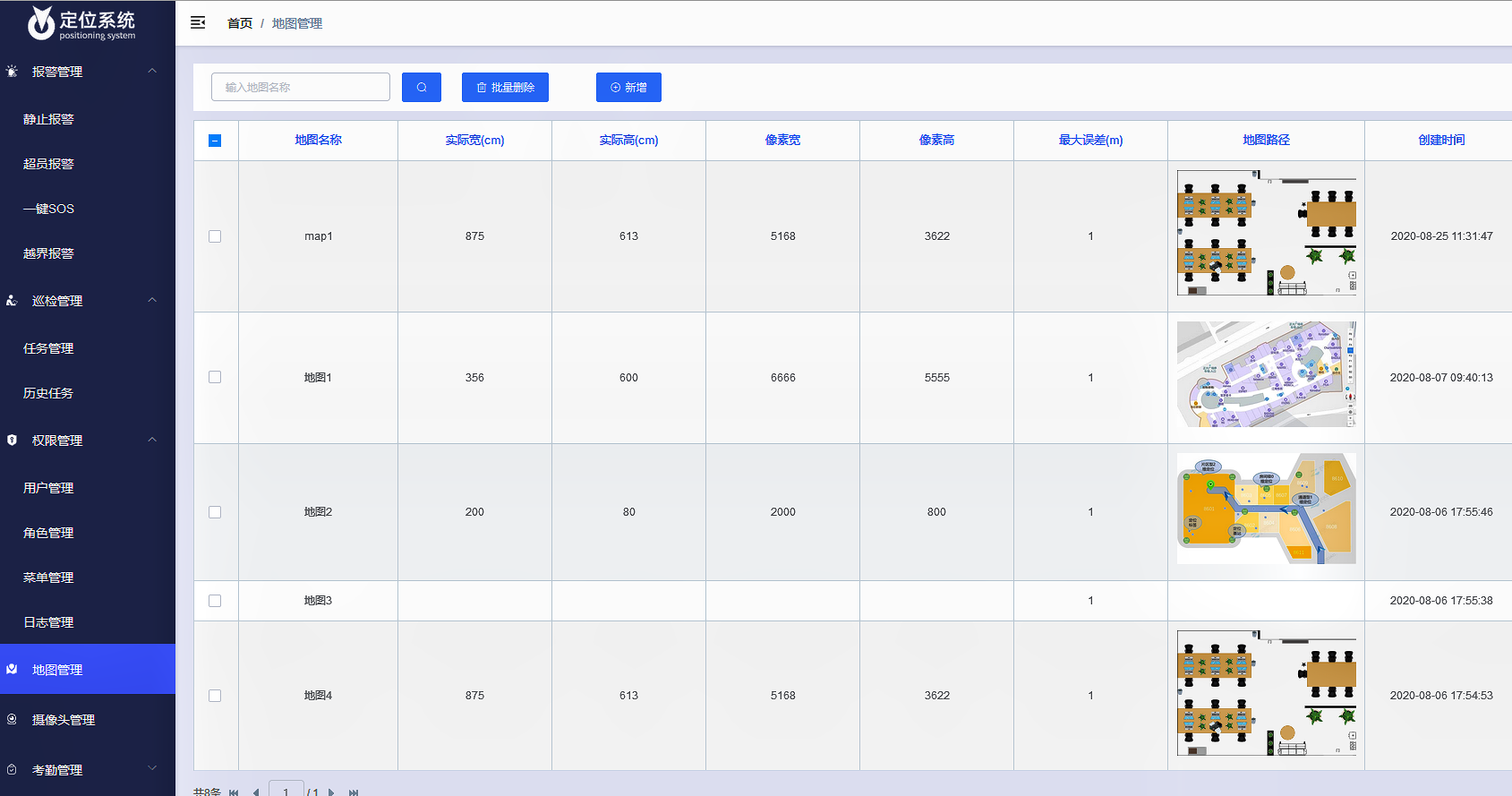The width and height of the screenshot is (1512, 796).
Task: Click the 新增 add button
Action: 628,88
